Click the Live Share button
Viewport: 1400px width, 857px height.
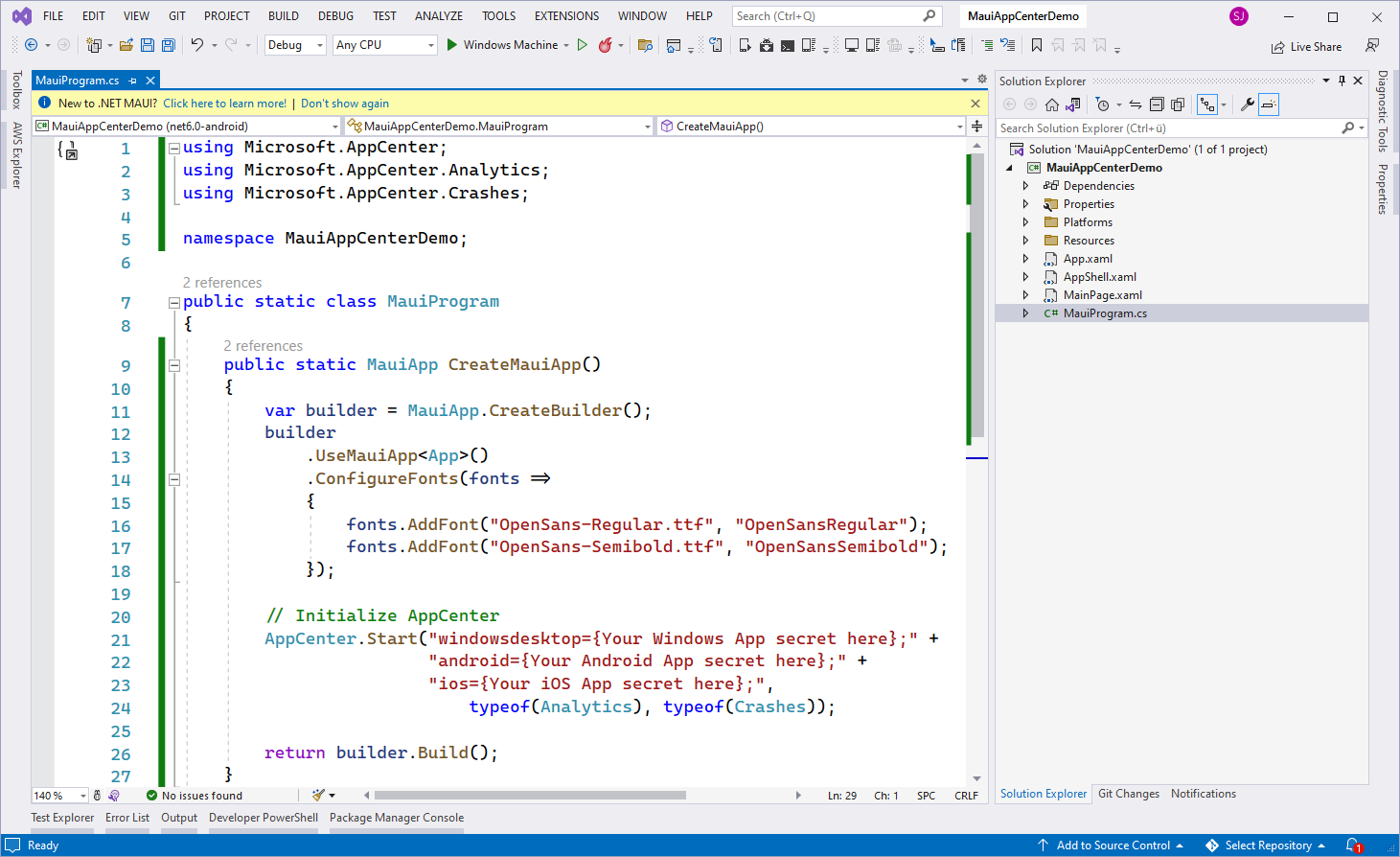tap(1306, 47)
